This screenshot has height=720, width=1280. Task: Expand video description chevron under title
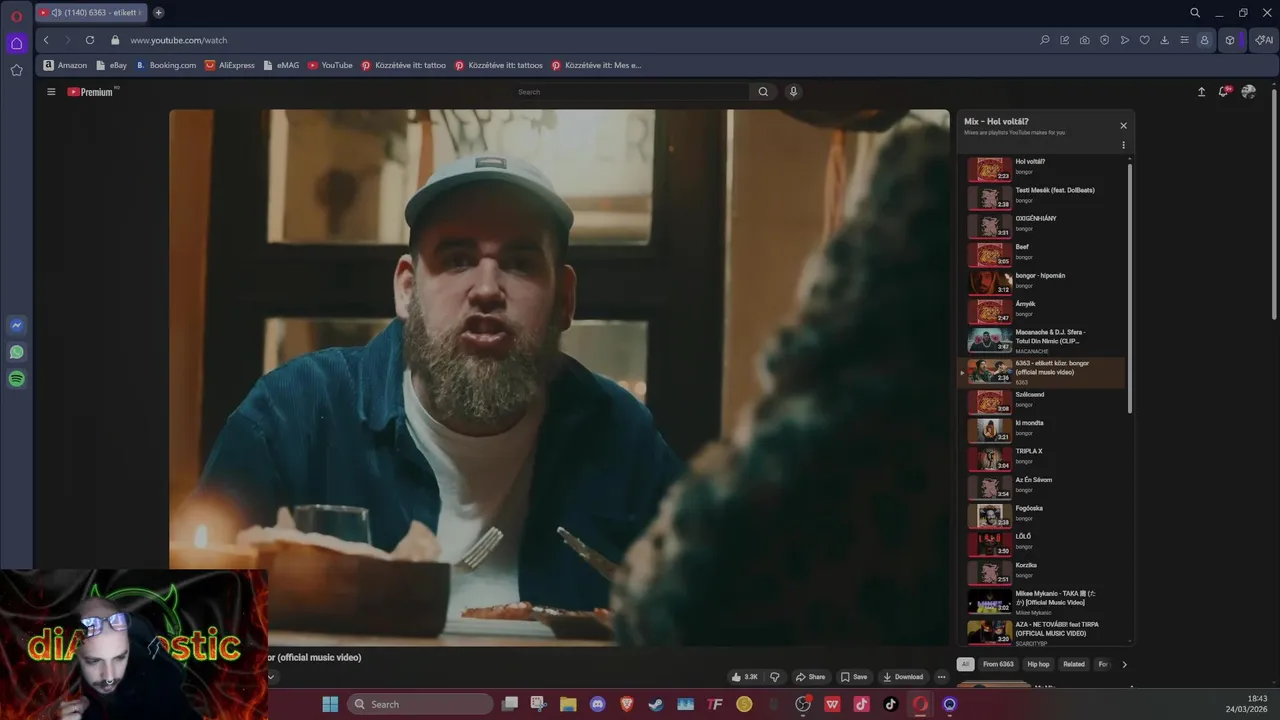270,677
